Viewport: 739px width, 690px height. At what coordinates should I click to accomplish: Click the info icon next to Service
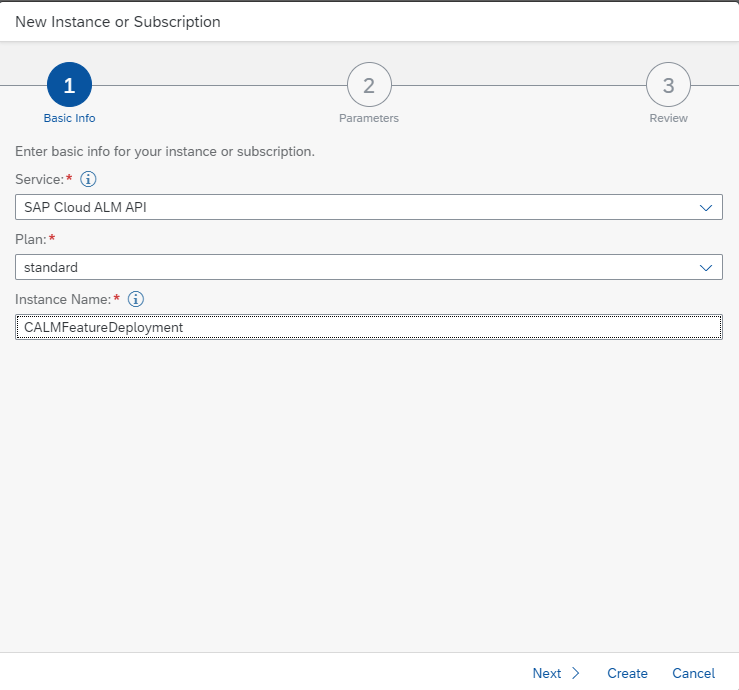pos(88,179)
